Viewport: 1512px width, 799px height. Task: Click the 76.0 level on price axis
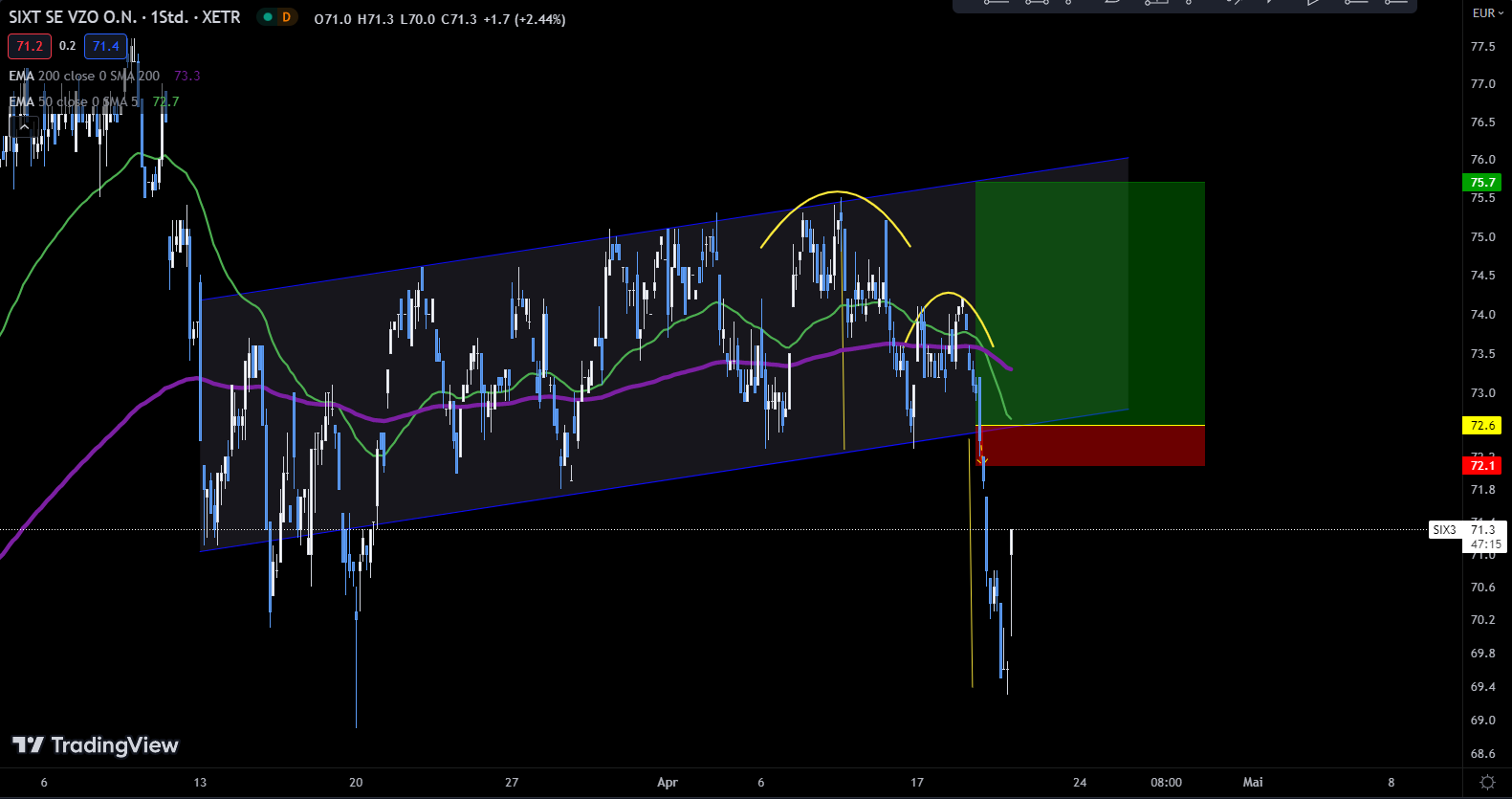tap(1482, 160)
